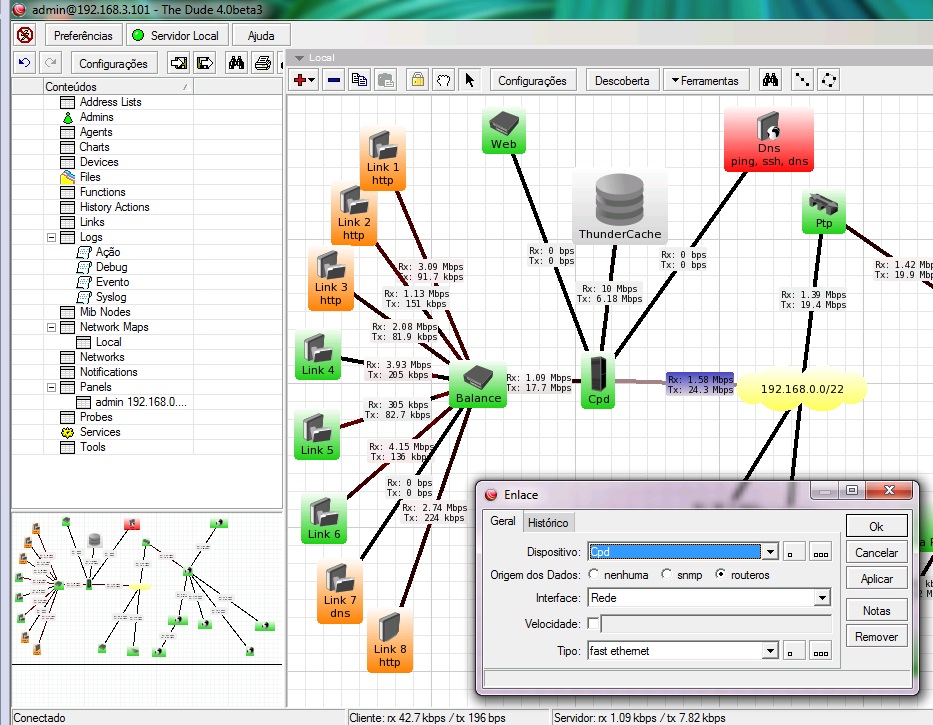Open Servidor Local button
The width and height of the screenshot is (933, 725).
point(176,36)
